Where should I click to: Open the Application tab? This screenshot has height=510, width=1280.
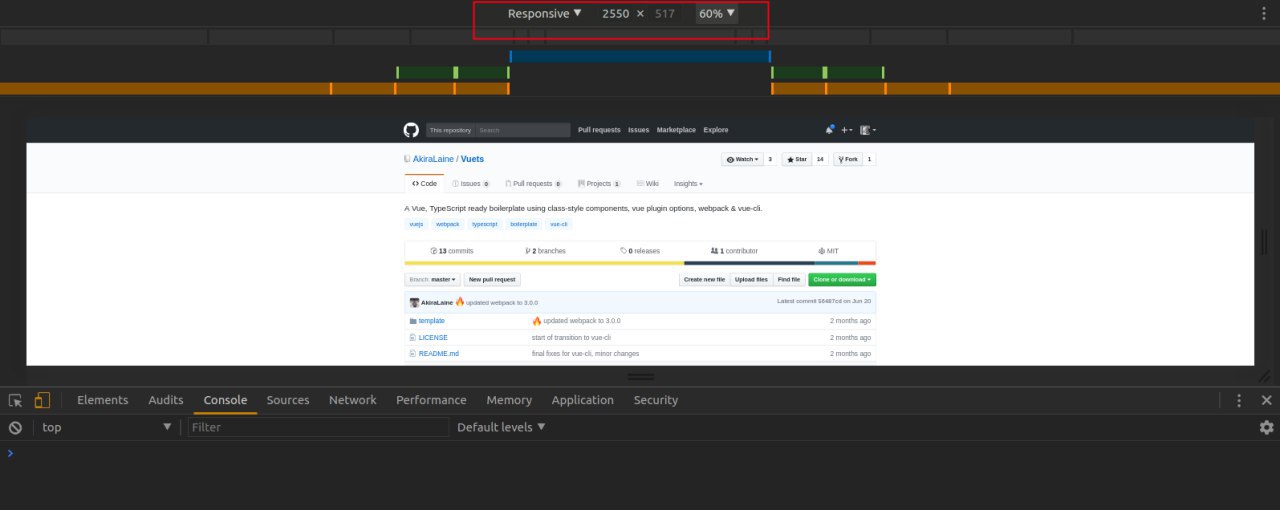(x=583, y=400)
